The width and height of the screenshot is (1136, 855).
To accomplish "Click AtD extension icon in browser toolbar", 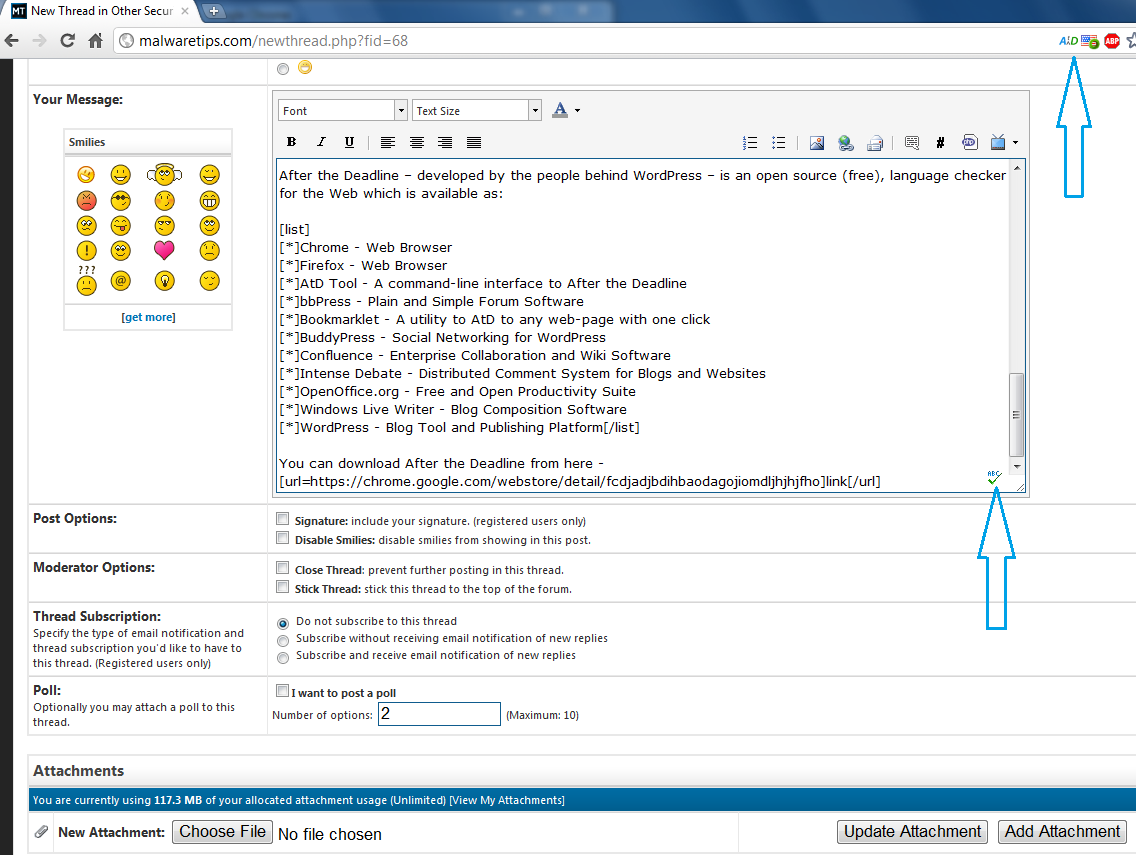I will [x=1069, y=41].
